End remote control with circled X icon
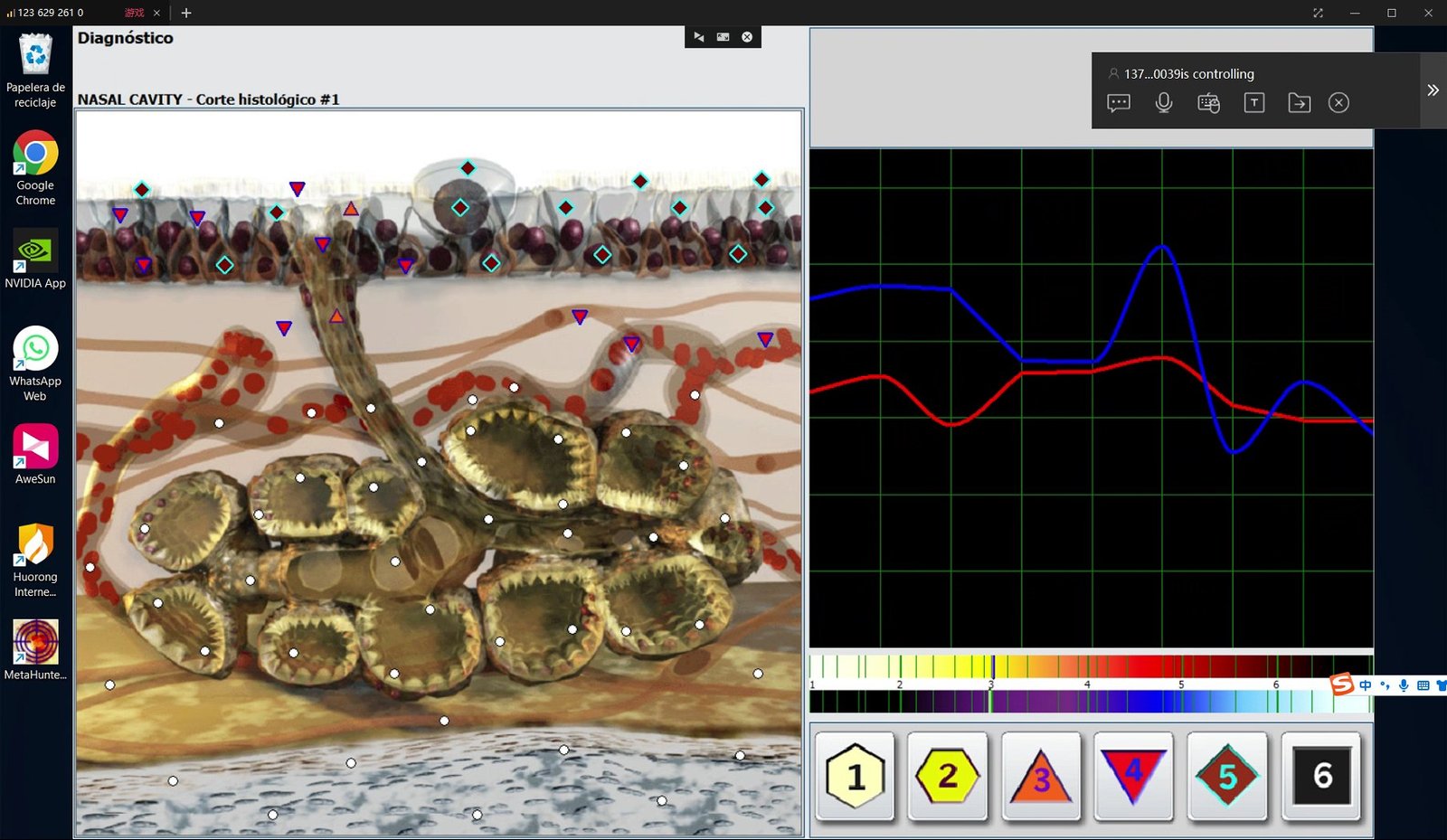Viewport: 1447px width, 840px height. click(x=1338, y=103)
